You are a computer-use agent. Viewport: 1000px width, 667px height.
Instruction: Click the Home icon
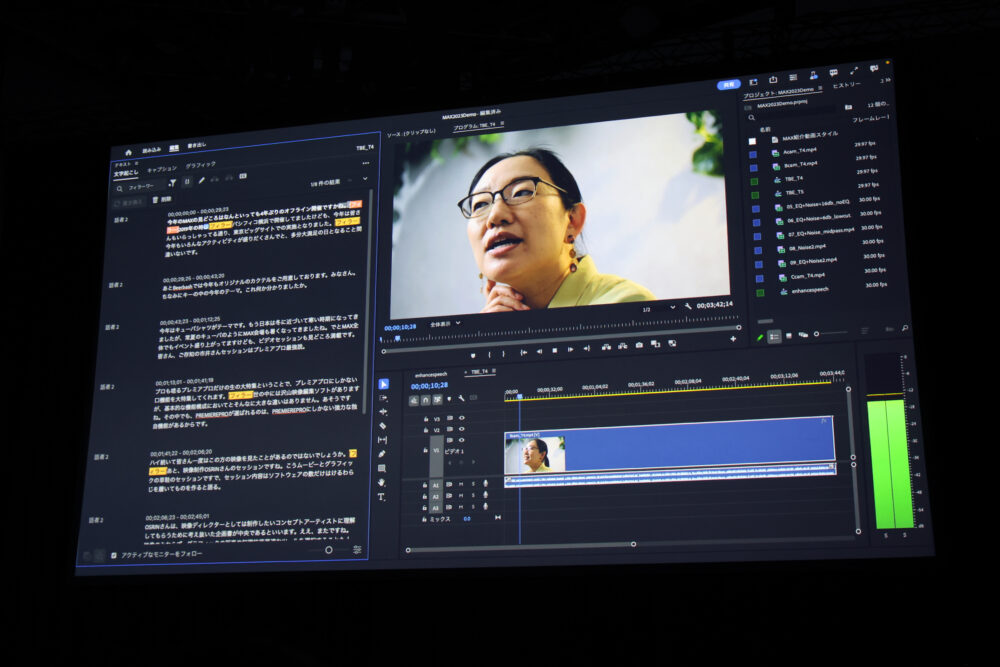[128, 152]
